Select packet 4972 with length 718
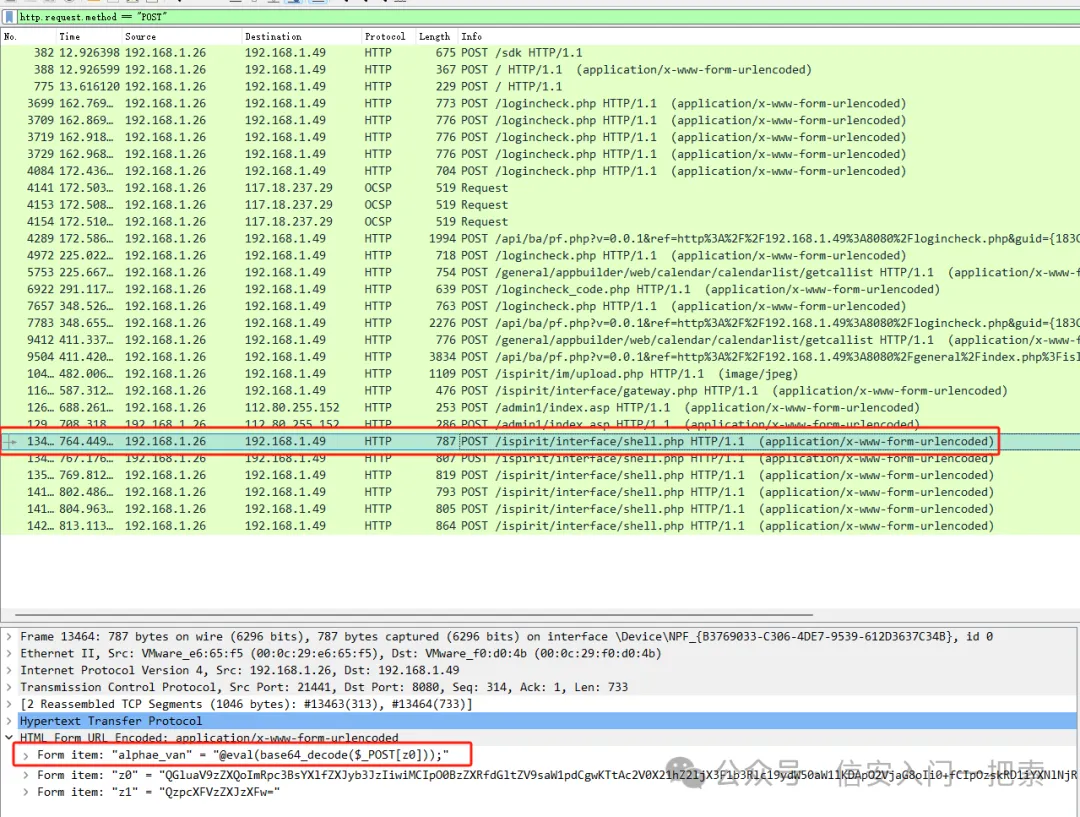Viewport: 1080px width, 817px height. (540, 255)
